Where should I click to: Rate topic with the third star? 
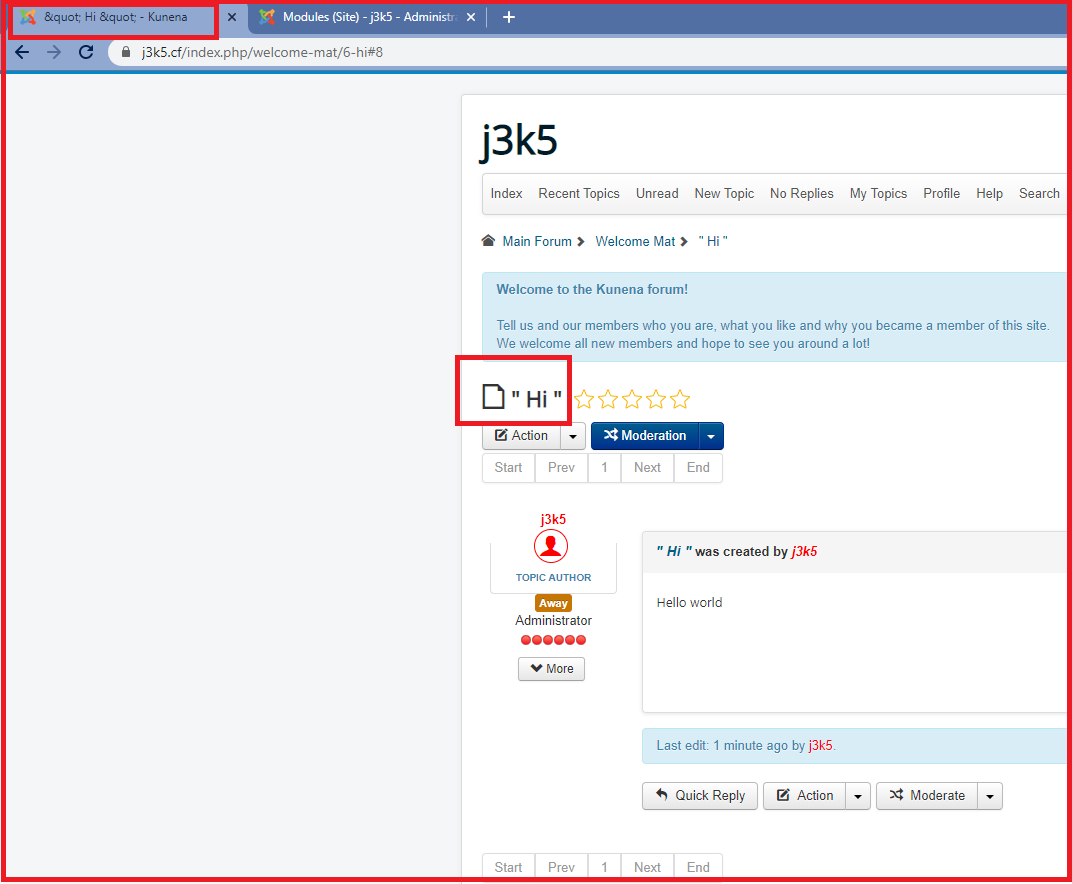coord(632,399)
